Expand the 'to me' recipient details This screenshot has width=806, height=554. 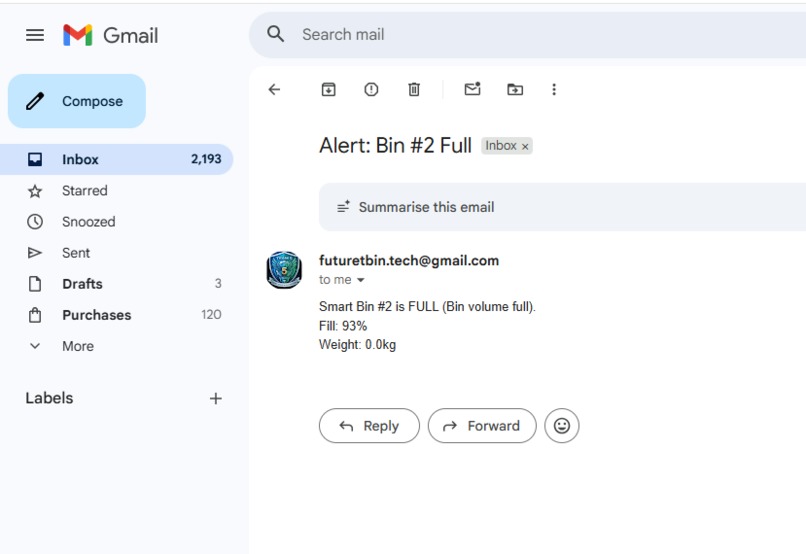(360, 280)
